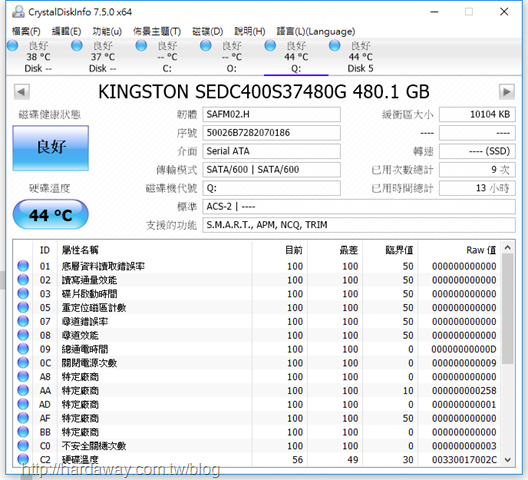This screenshot has height=480, width=528.
Task: Click the serial number field 50026B7282070186
Action: tap(271, 133)
